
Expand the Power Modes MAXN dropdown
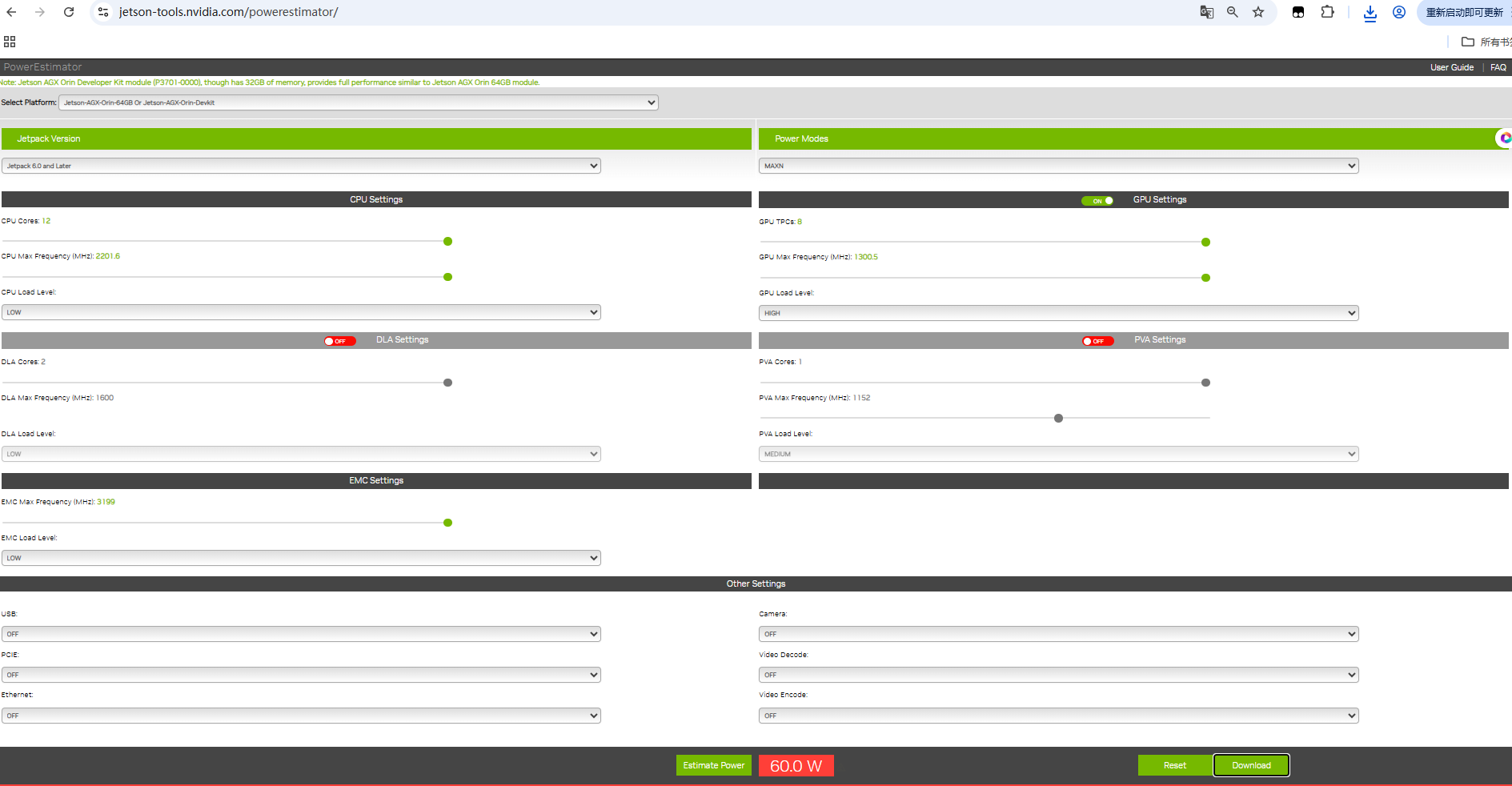click(1058, 166)
